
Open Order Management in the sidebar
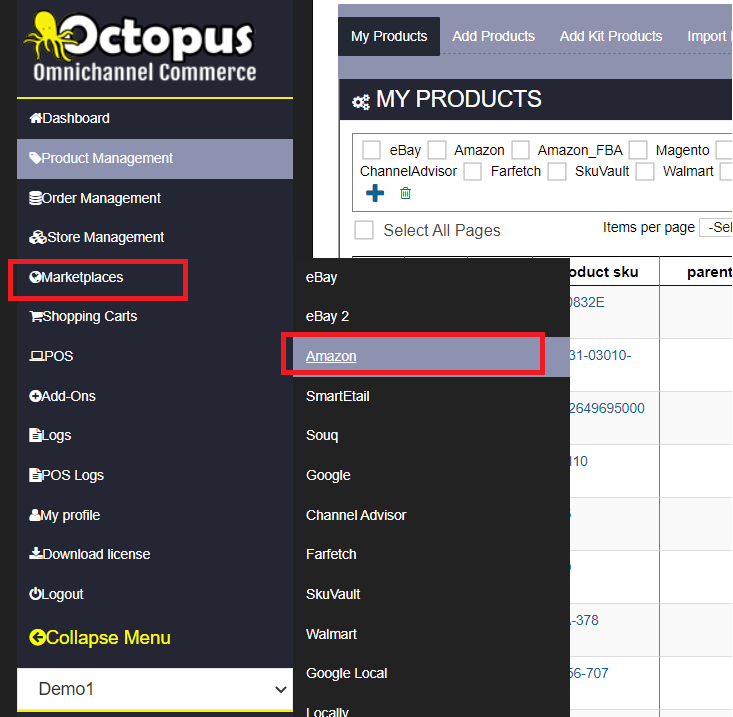coord(155,198)
